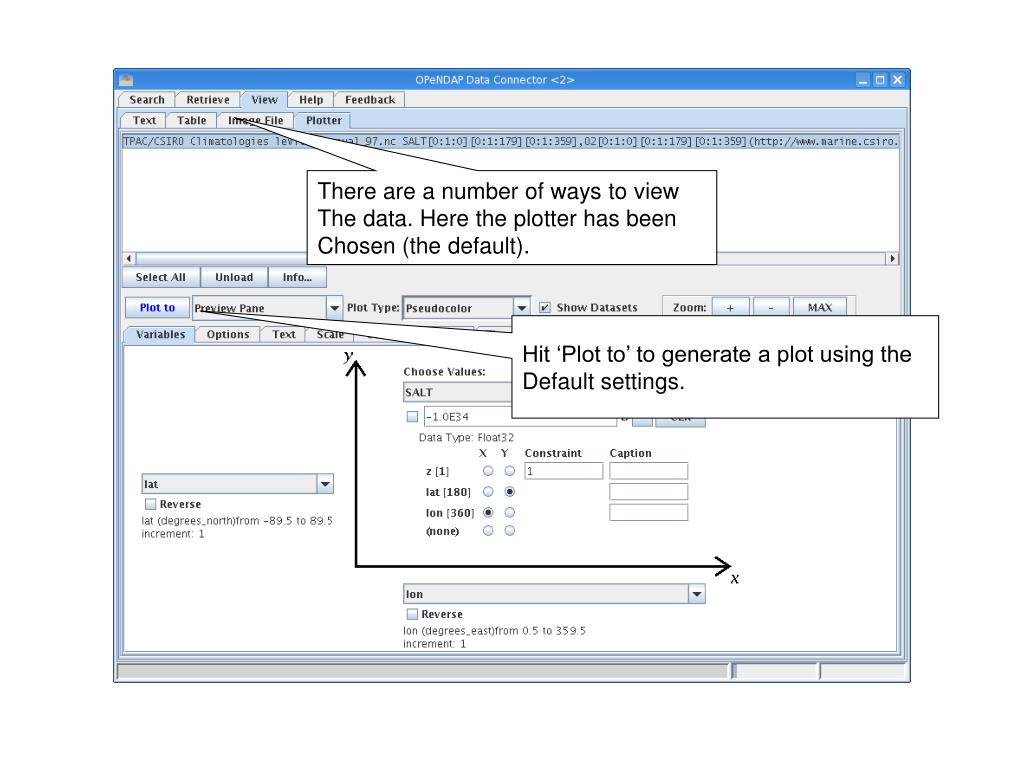Click the -1.0E34 missing value field
Image resolution: width=1024 pixels, height=768 pixels.
tap(468, 417)
